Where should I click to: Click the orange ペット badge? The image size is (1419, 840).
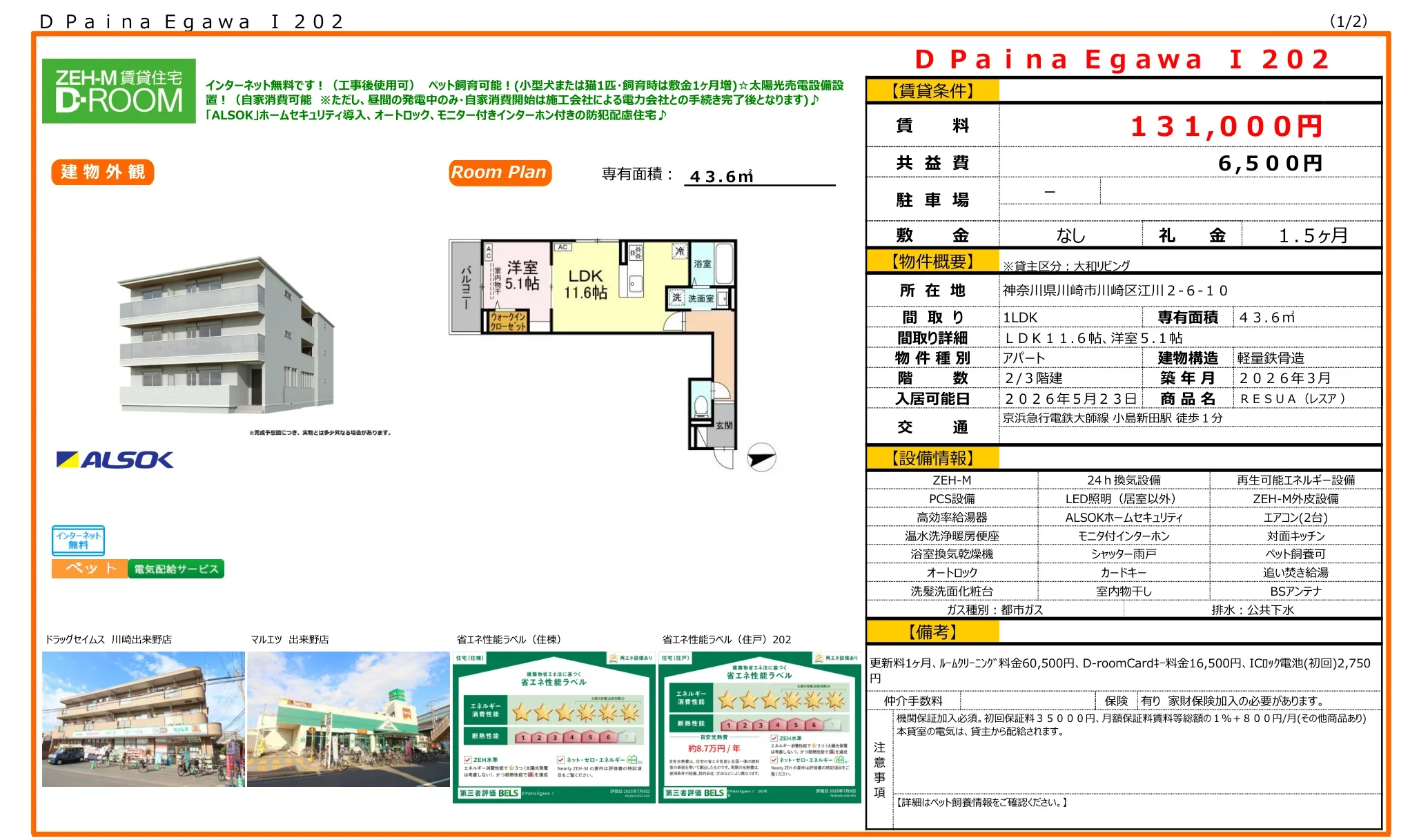click(x=90, y=569)
